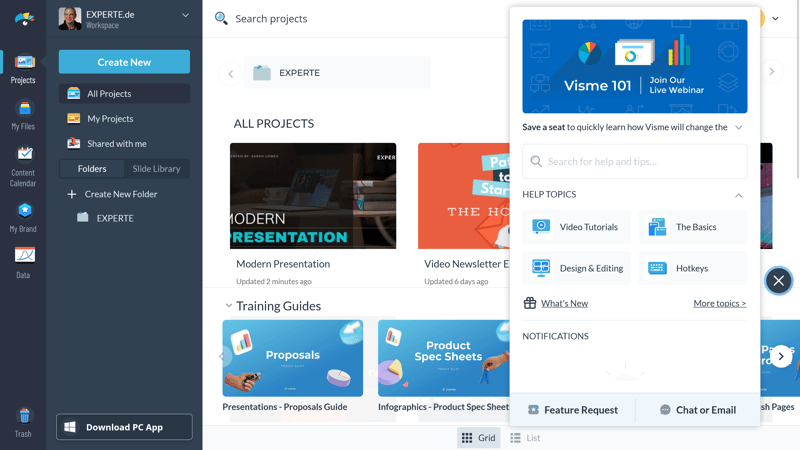Switch to Grid view
The width and height of the screenshot is (800, 450).
[x=479, y=438]
